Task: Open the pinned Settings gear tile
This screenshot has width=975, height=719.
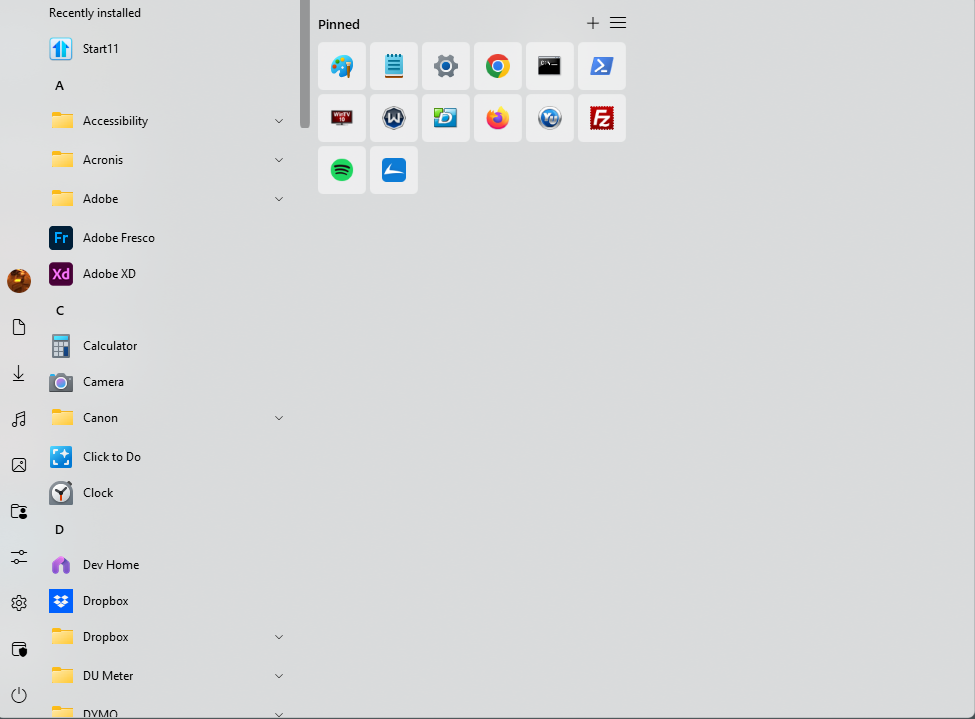Action: click(446, 66)
